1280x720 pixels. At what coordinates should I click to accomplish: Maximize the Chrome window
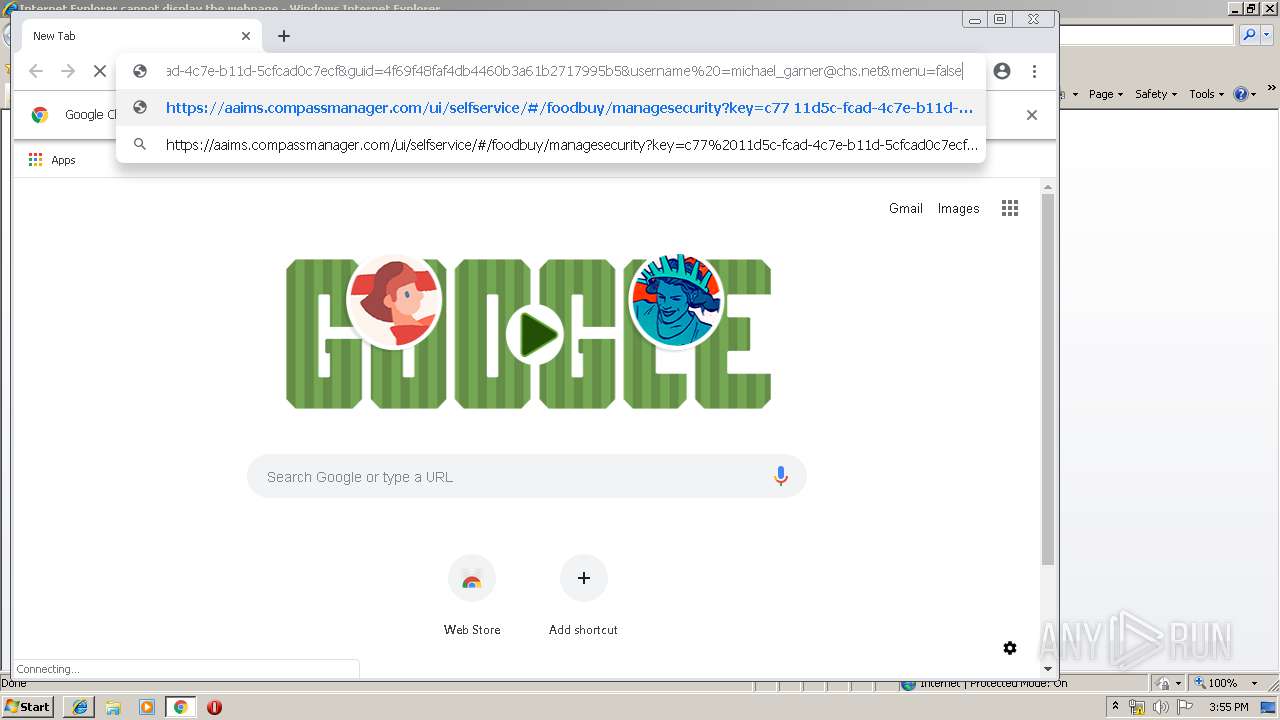click(x=999, y=19)
